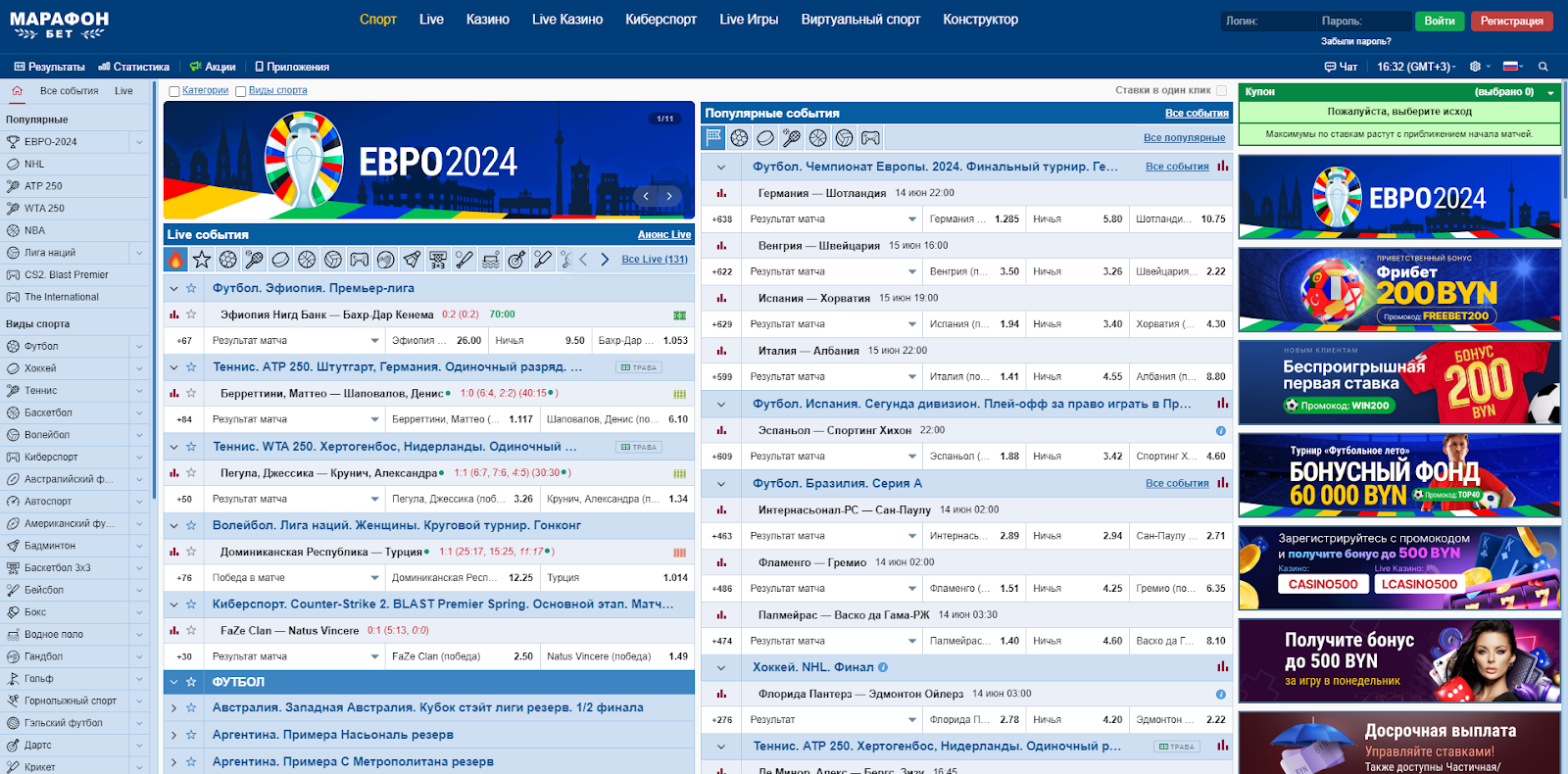Open the settings gear in the header

pos(1475,67)
